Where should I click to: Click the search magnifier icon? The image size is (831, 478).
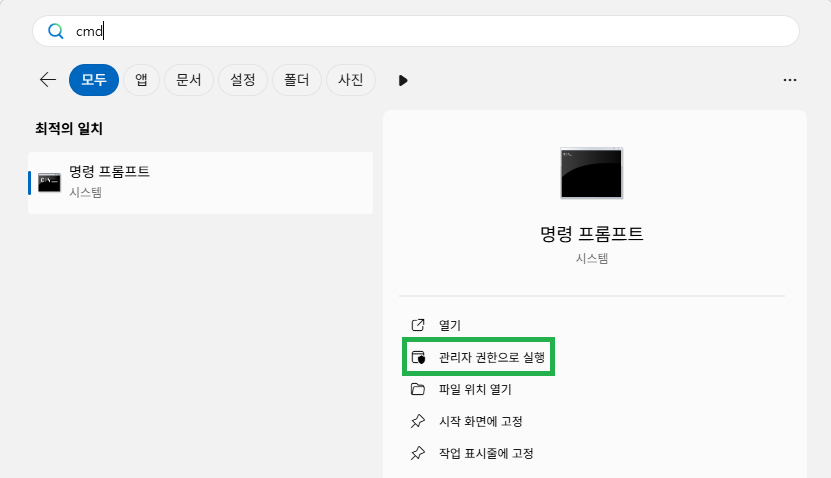56,31
